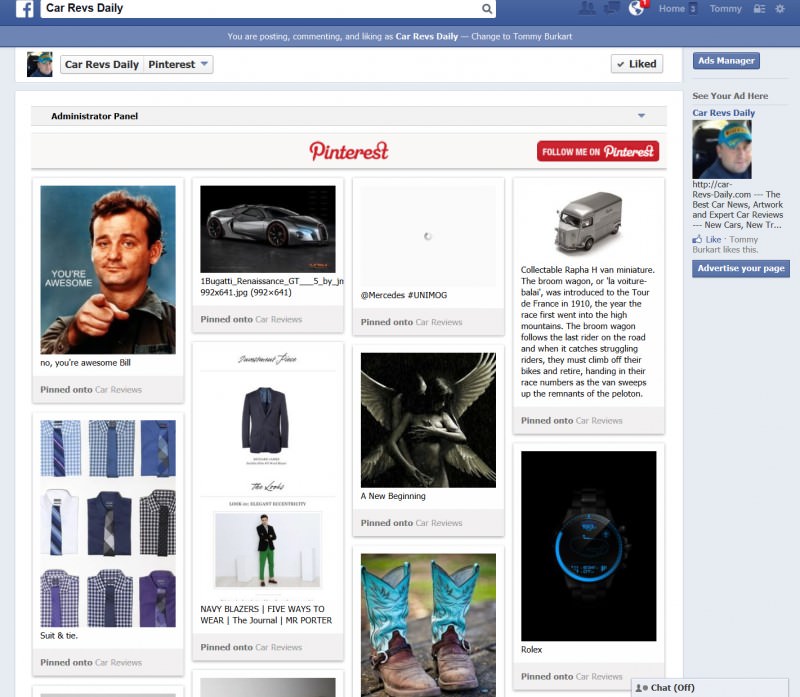Screen dimensions: 800x697
Task: Click the ad profile photo thumbnail
Action: (x=722, y=150)
